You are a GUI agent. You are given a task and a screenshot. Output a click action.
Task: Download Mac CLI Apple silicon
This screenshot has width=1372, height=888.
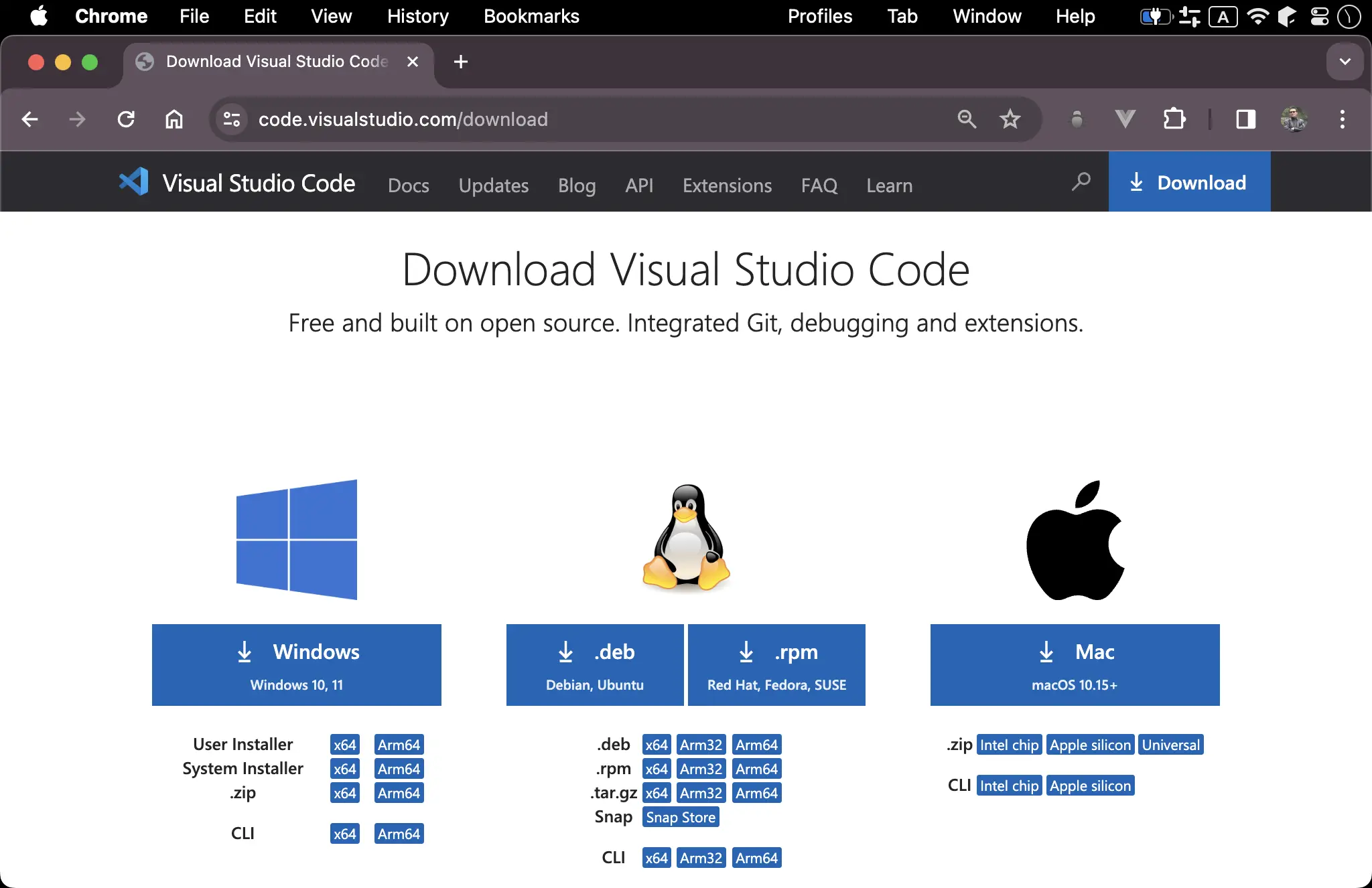[1091, 786]
